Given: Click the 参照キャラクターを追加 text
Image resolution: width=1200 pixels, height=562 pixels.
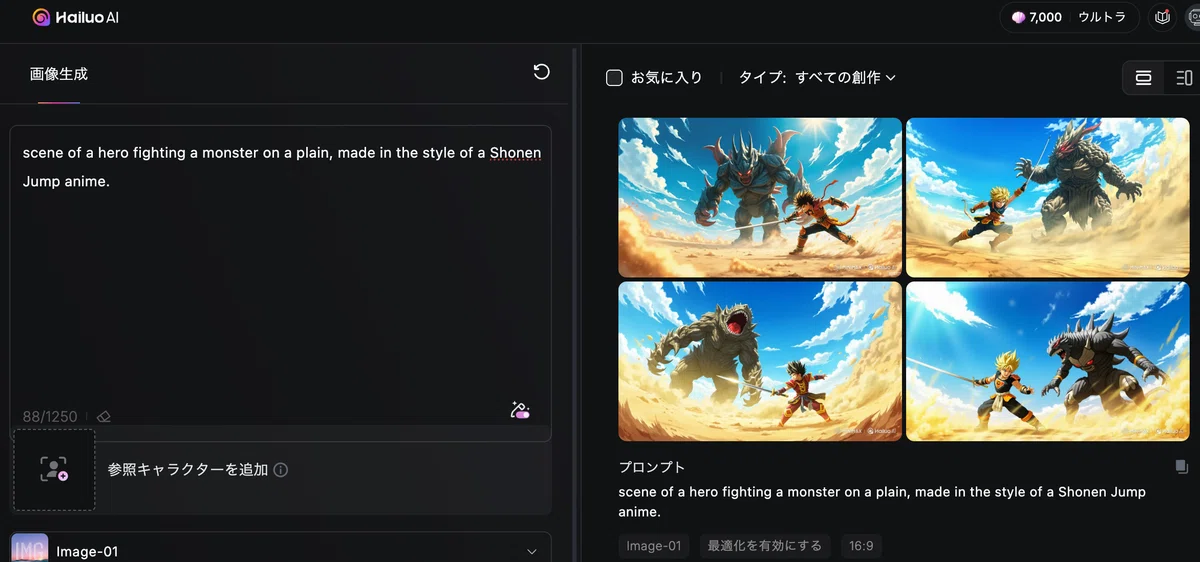Looking at the screenshot, I should 188,470.
